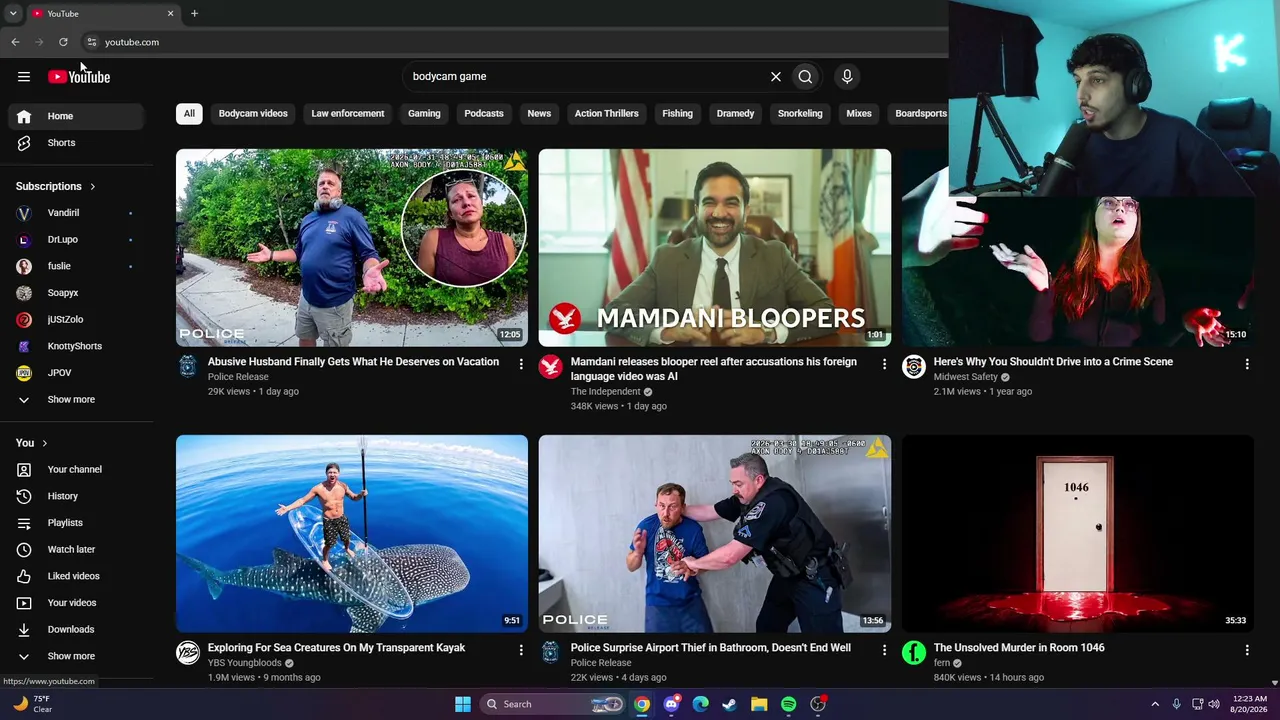This screenshot has height=720, width=1280.
Task: Open options for Room 1046 video
Action: [x=1247, y=650]
